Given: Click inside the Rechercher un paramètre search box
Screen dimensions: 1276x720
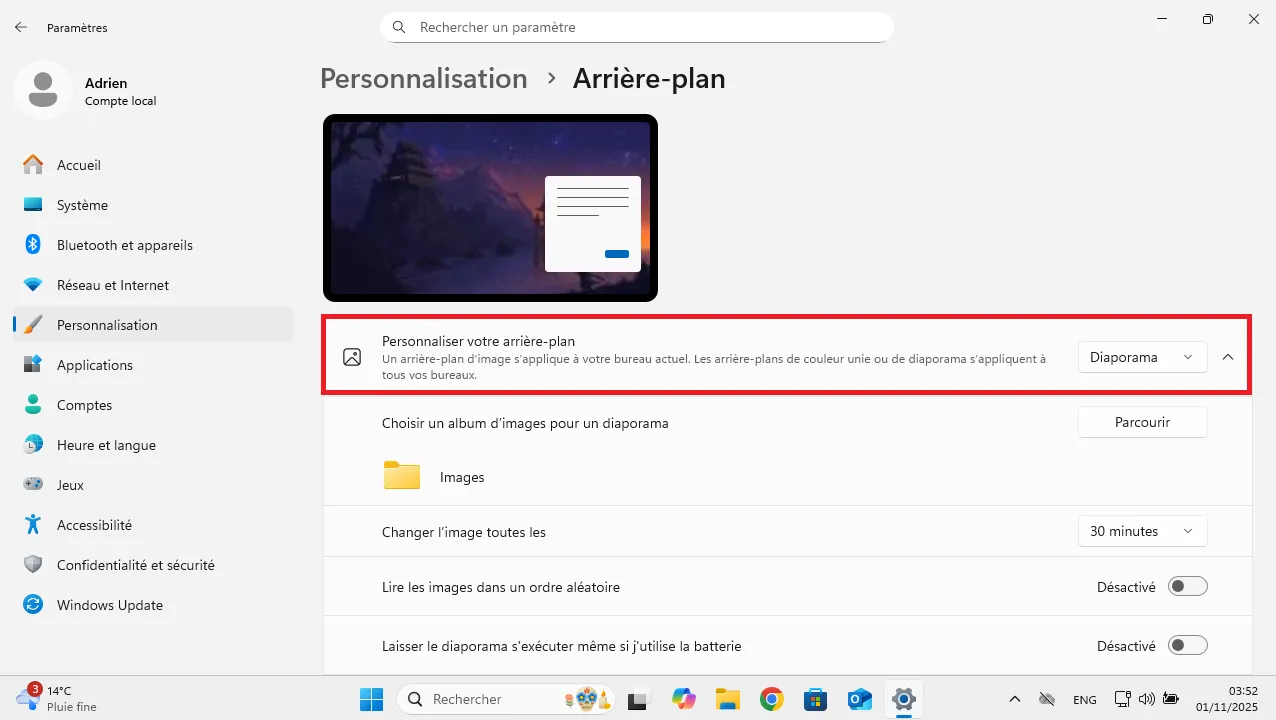Looking at the screenshot, I should 636,27.
